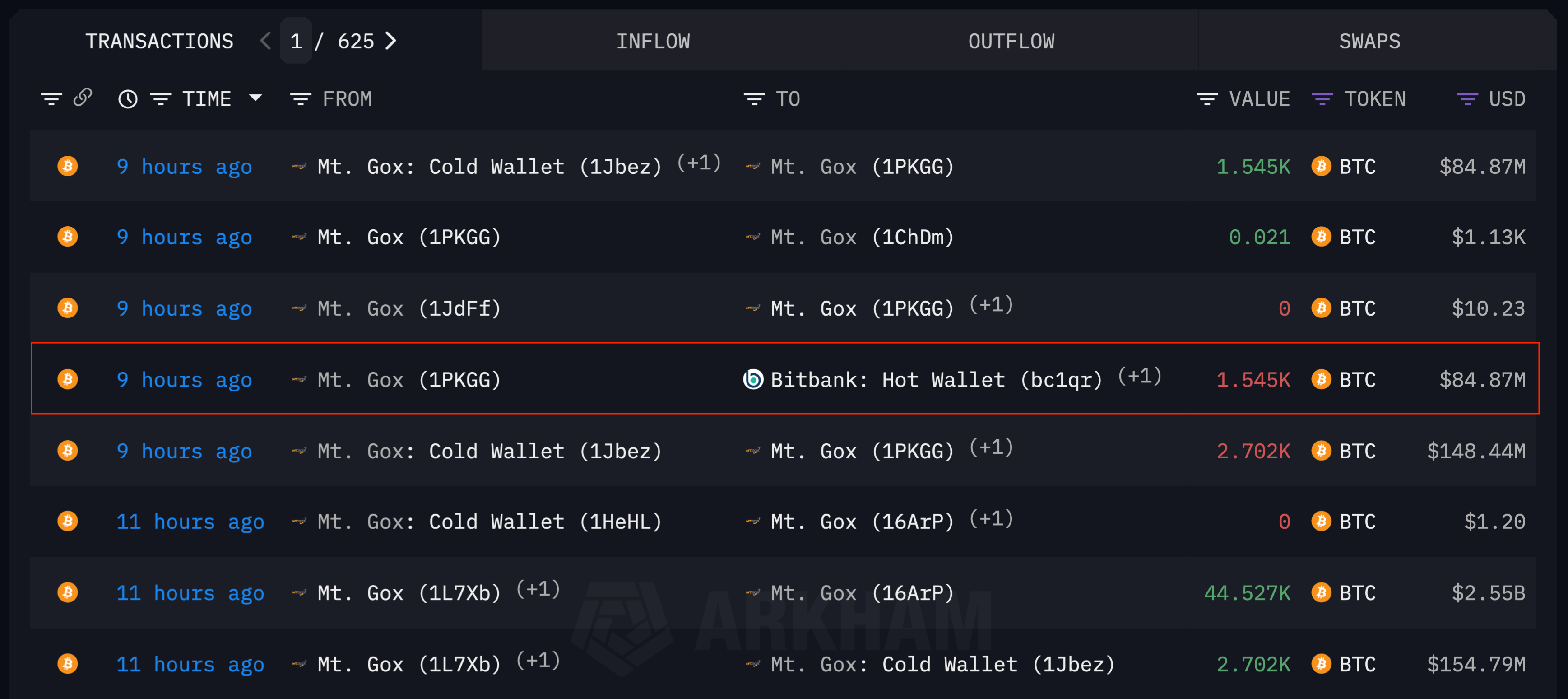Open the SWAPS tab
The height and width of the screenshot is (699, 1568).
click(x=1369, y=41)
